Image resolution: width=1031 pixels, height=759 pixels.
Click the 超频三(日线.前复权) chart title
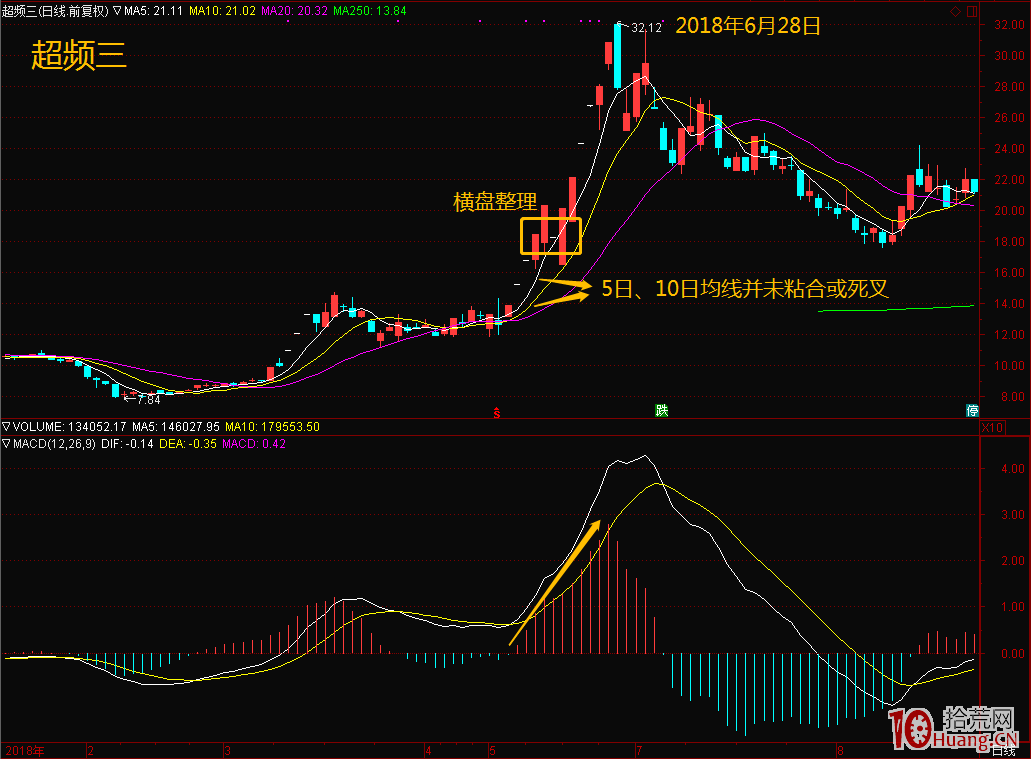pos(55,11)
